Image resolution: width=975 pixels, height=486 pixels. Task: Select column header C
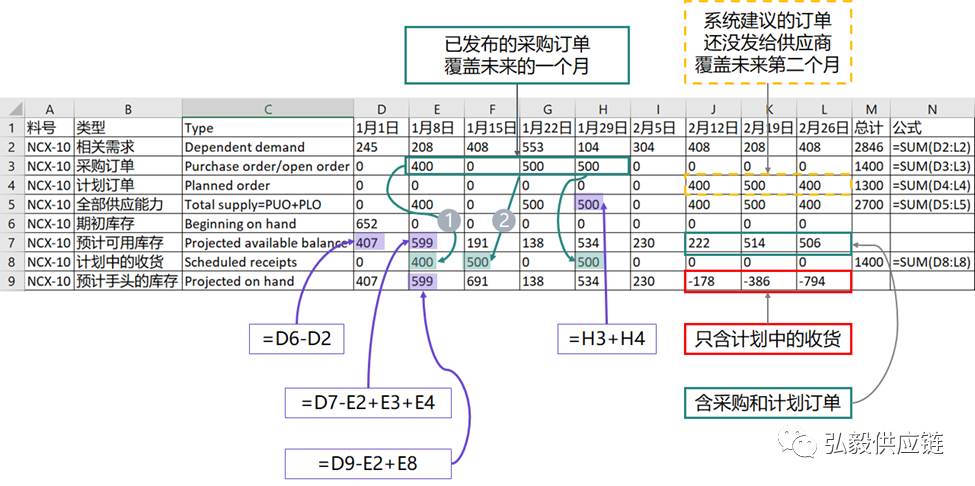coord(268,109)
